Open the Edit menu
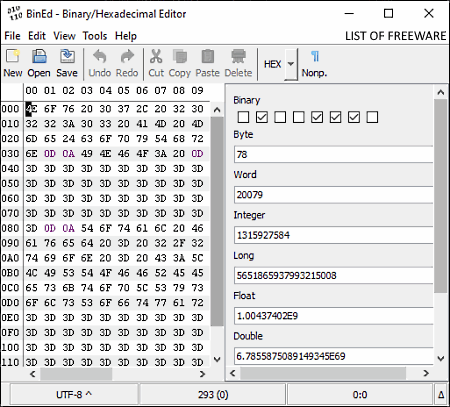 (37, 36)
